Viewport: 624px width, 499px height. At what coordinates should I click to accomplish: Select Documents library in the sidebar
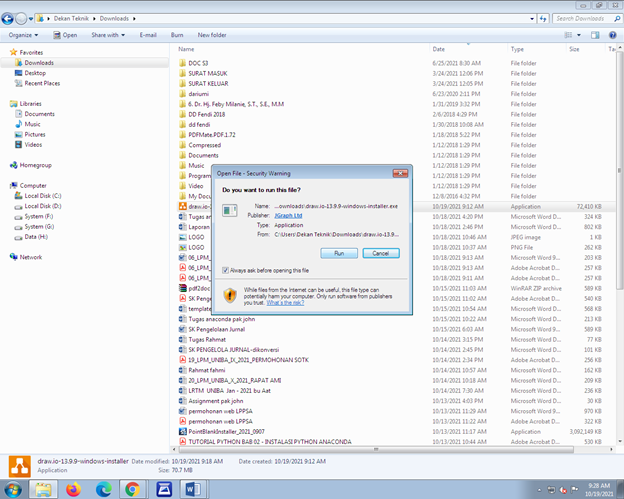tap(39, 114)
